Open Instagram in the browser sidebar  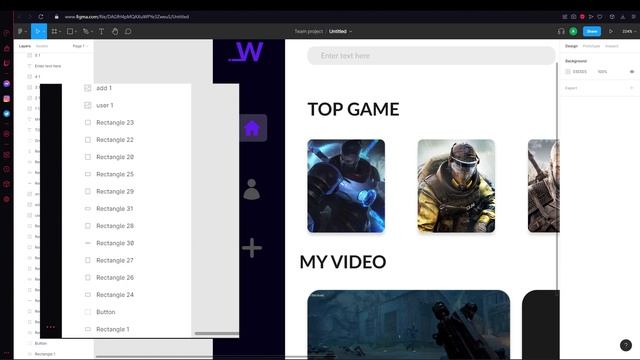(x=7, y=99)
